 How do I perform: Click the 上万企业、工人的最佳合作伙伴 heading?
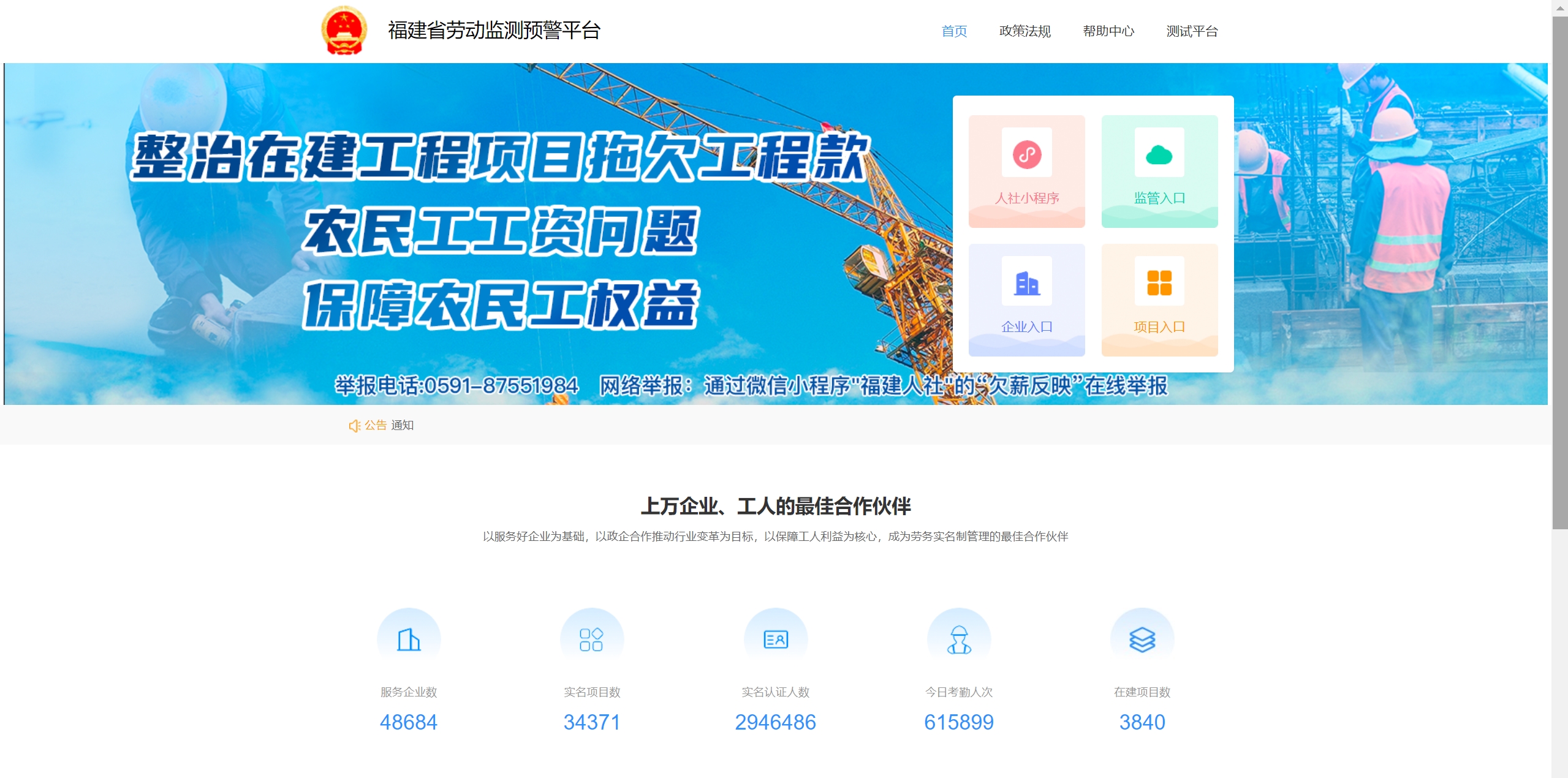776,506
